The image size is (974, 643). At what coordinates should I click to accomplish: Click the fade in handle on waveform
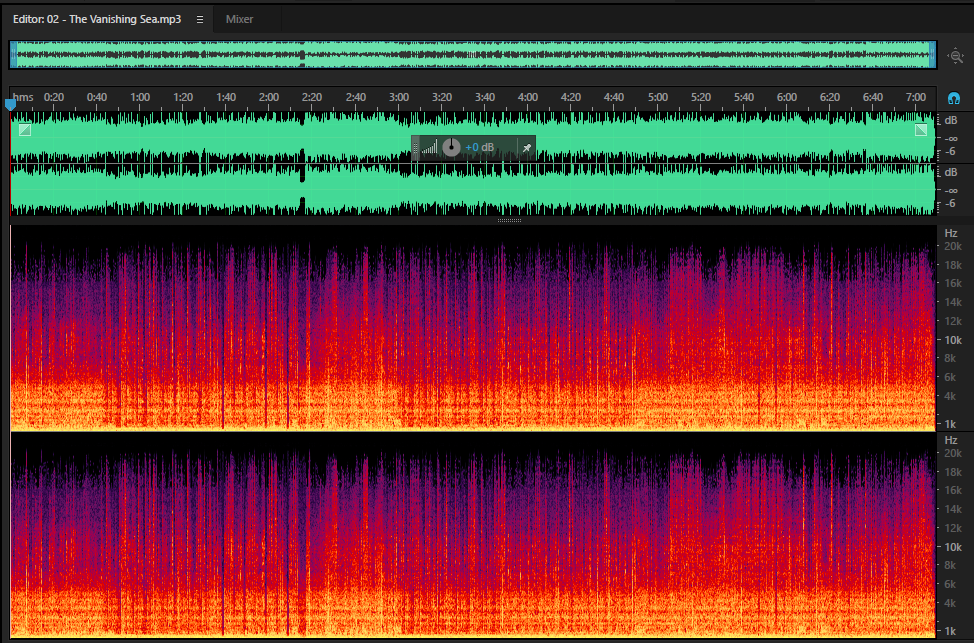tap(25, 129)
